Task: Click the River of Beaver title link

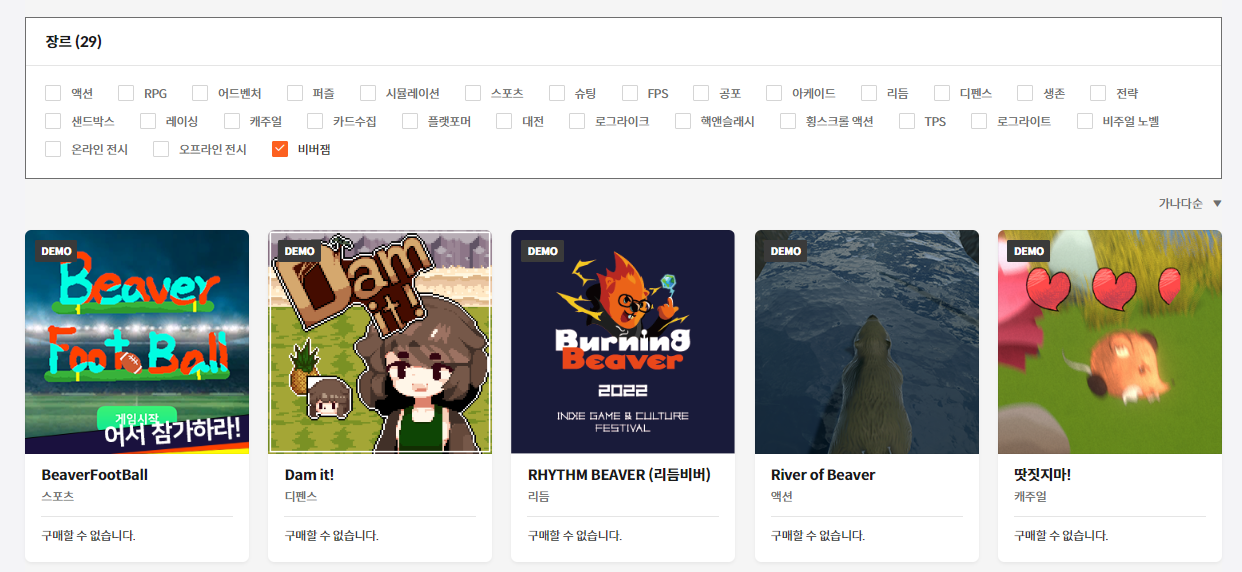Action: click(822, 475)
